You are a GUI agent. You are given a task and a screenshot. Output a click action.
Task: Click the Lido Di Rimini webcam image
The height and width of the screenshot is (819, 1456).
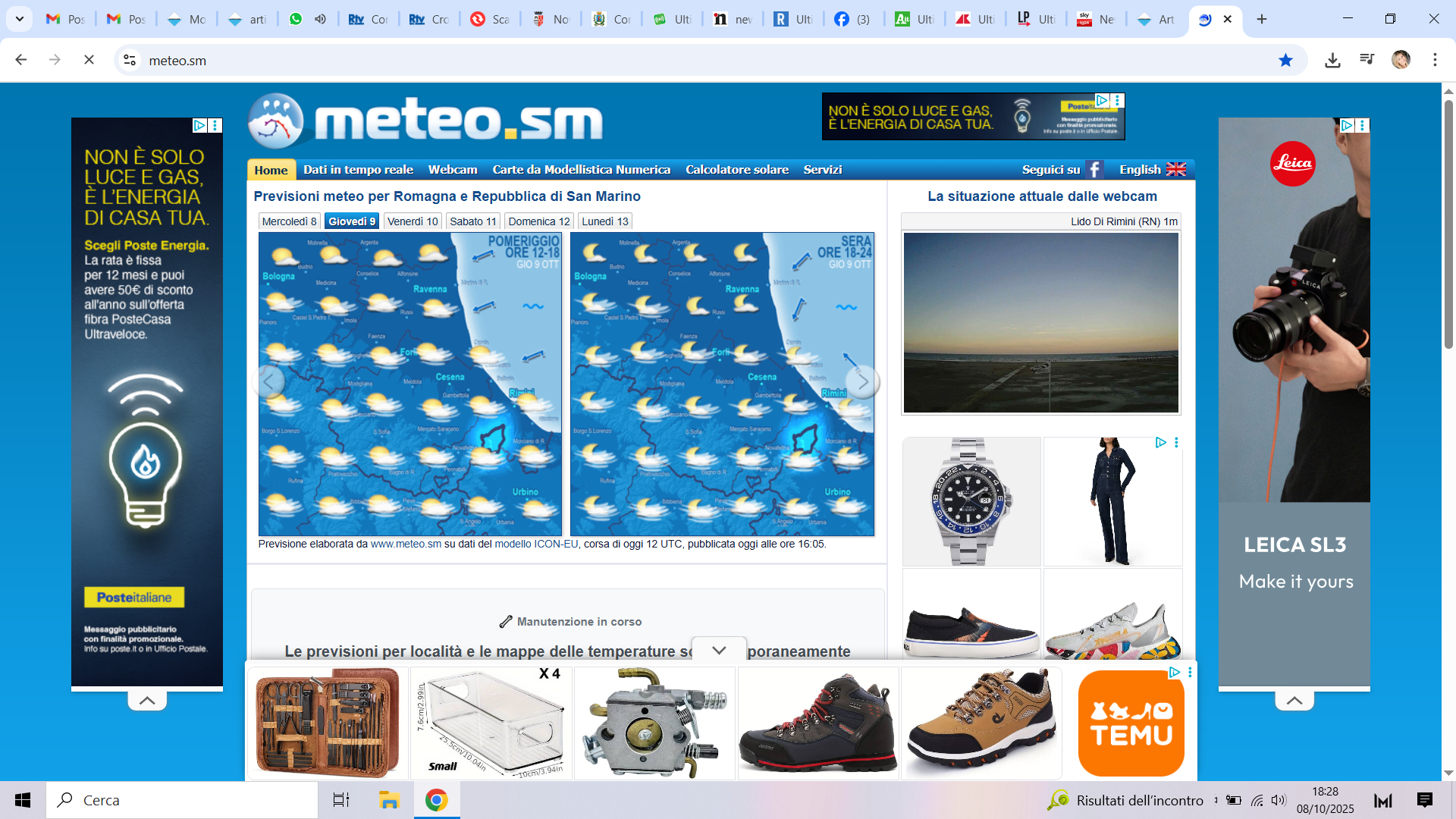1040,322
